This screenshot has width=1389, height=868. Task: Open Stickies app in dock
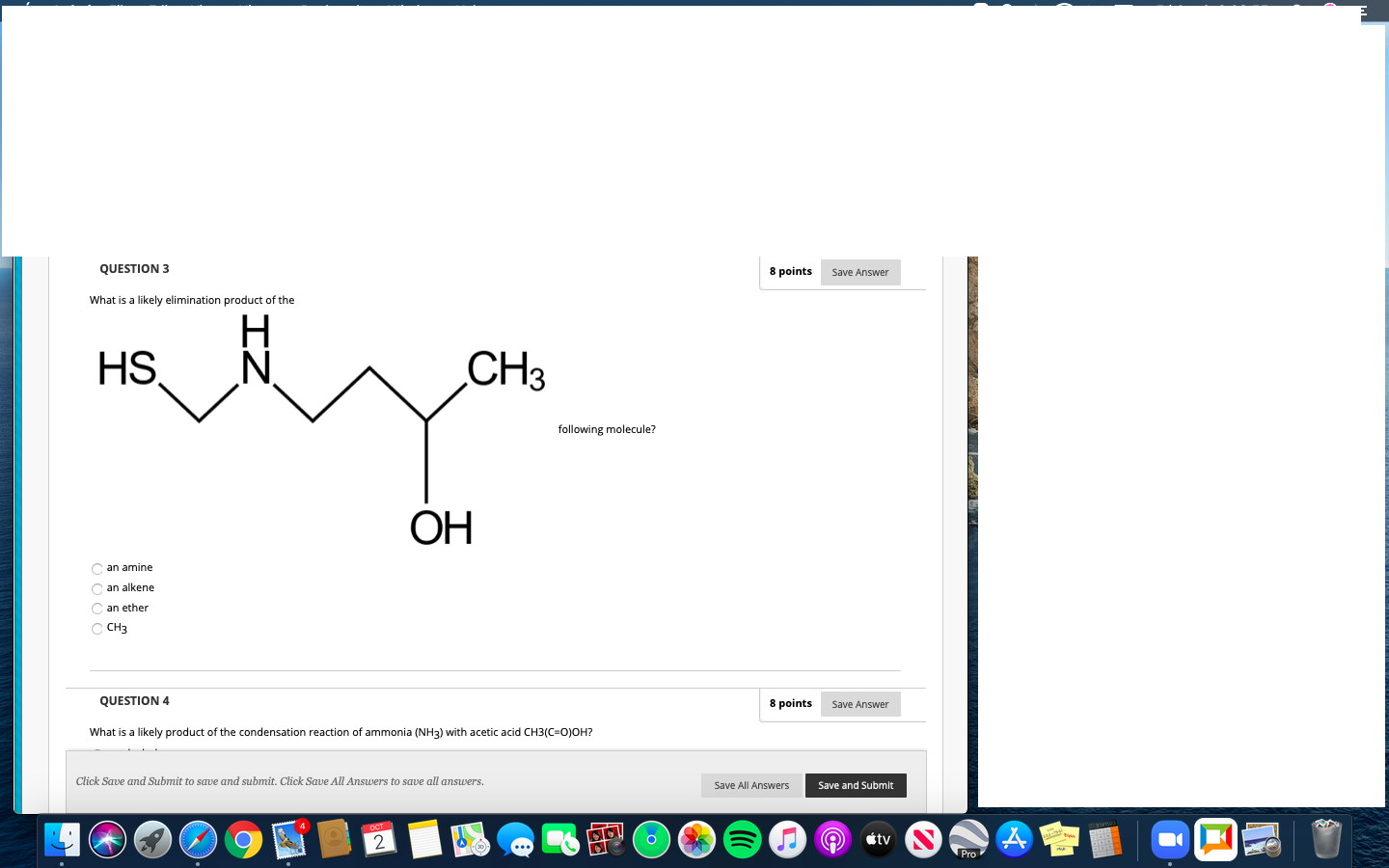click(1059, 840)
